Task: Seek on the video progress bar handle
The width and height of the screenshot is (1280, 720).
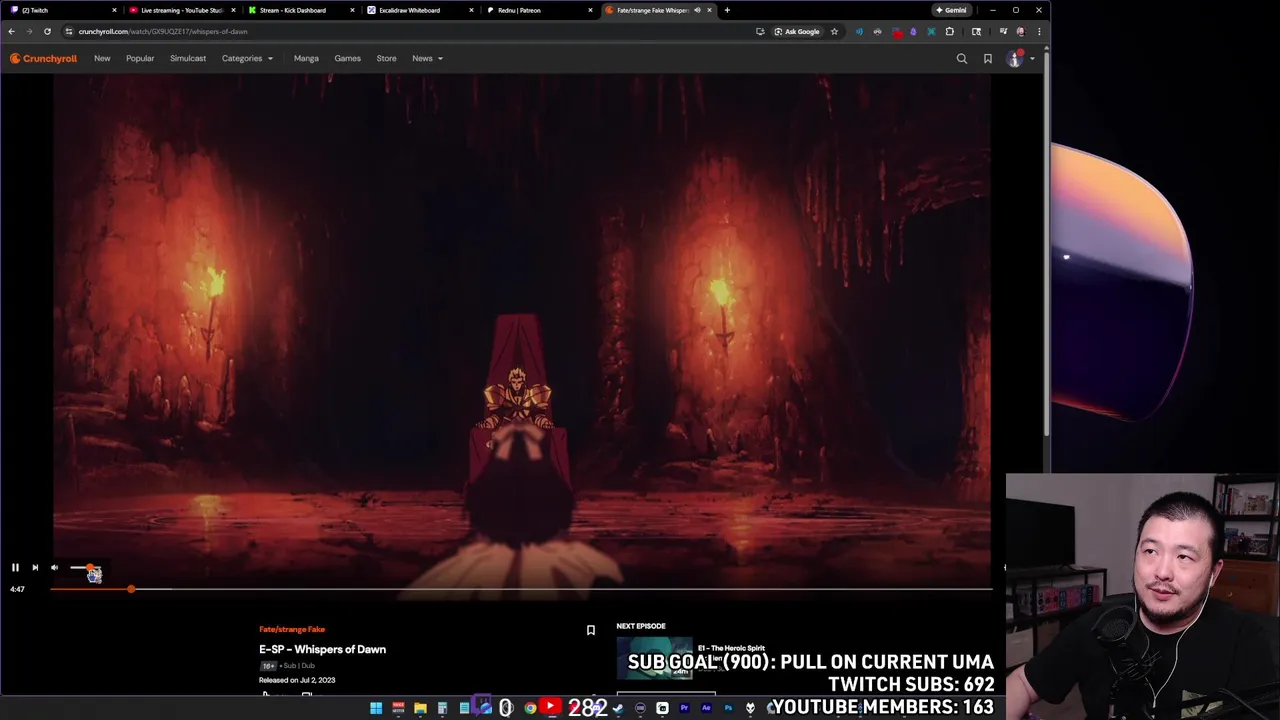Action: (131, 589)
